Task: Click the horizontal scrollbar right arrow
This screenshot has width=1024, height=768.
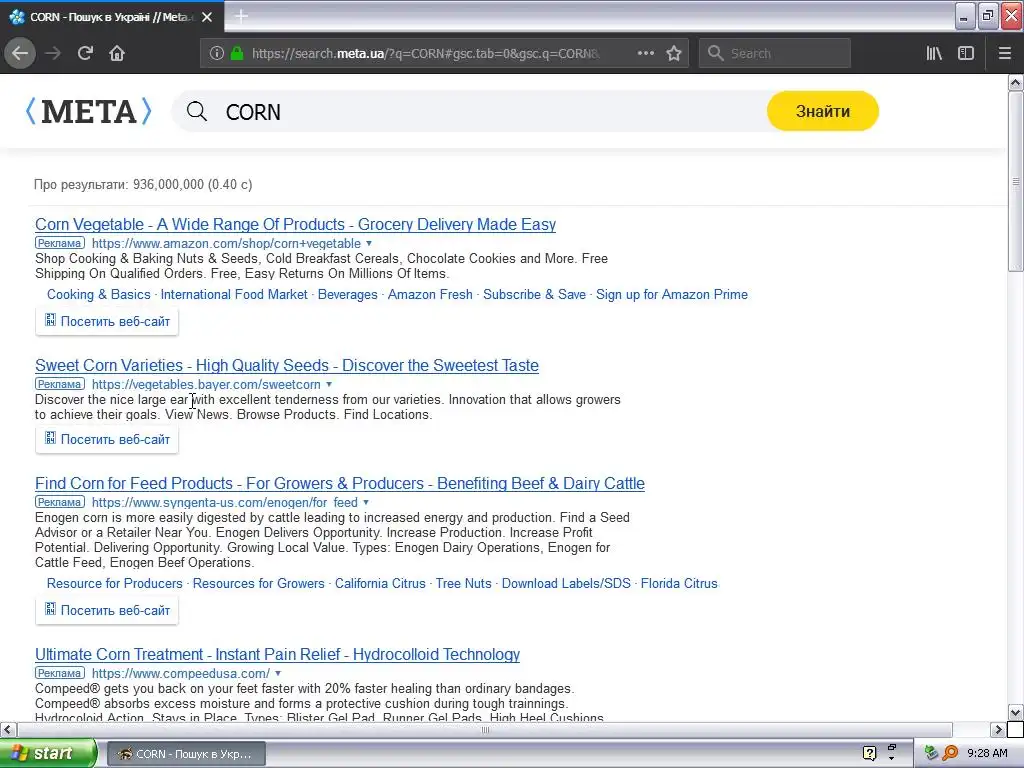Action: 999,729
